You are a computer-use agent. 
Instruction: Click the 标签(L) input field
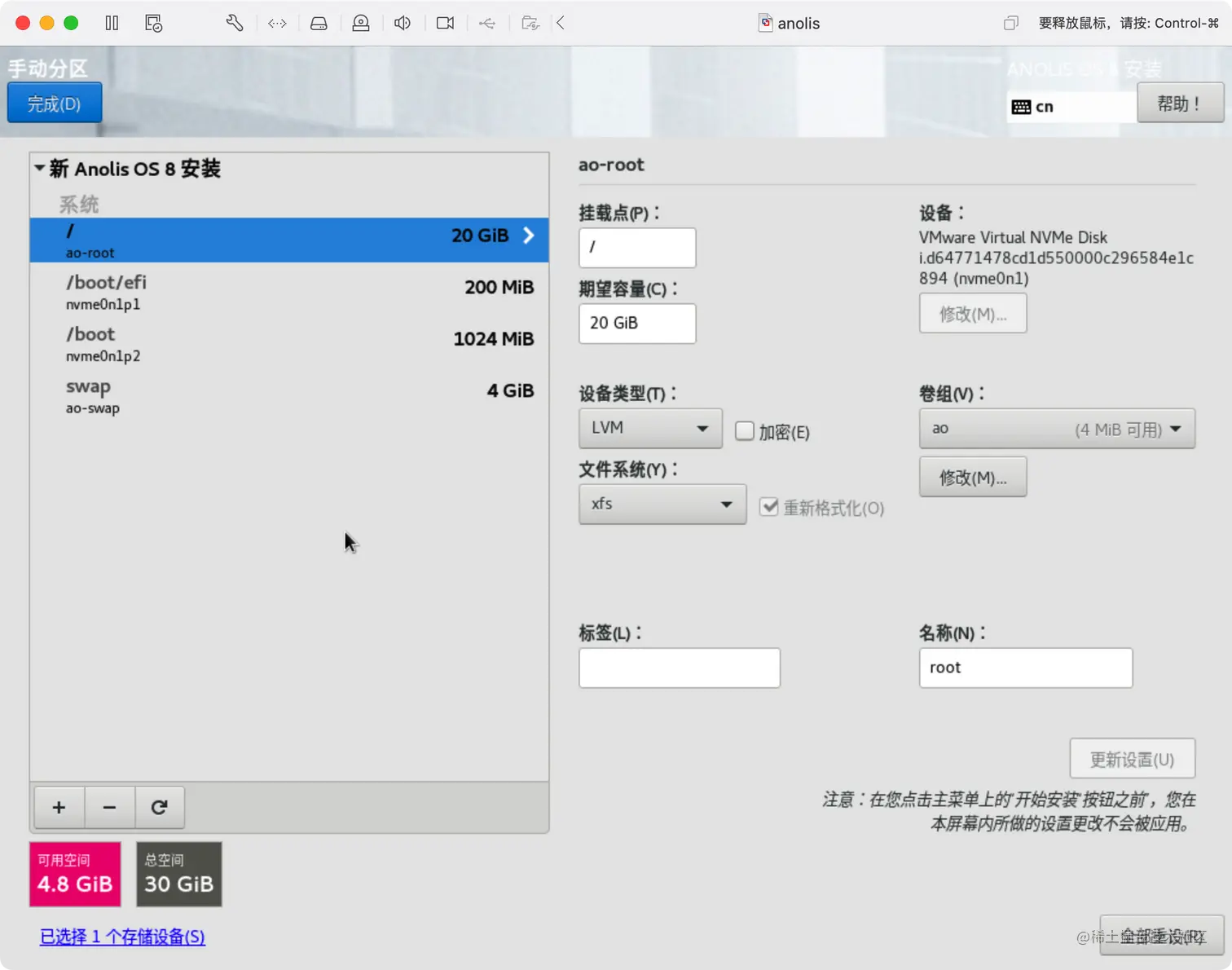pyautogui.click(x=680, y=668)
